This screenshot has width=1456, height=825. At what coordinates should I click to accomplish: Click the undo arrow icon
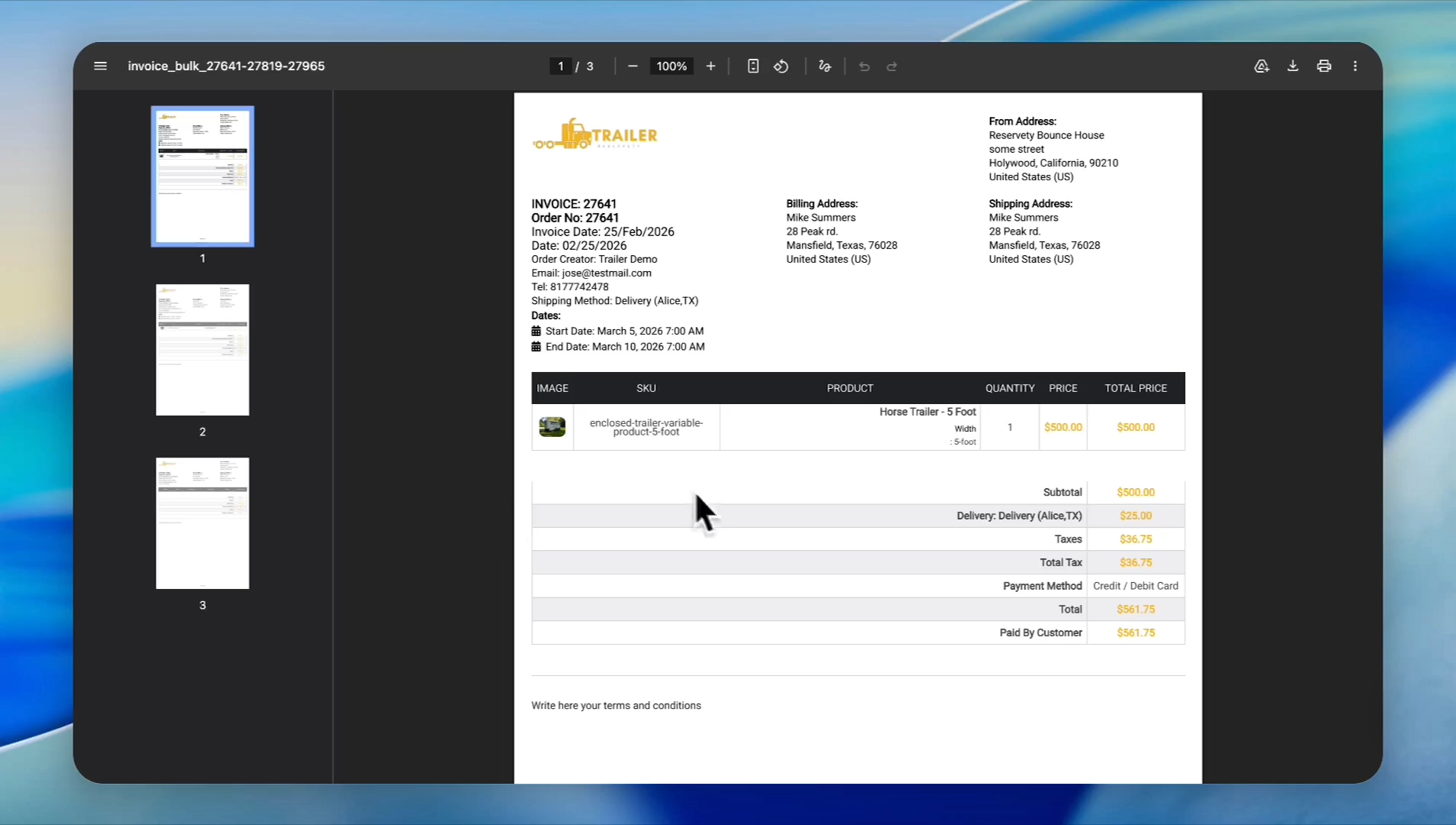click(x=864, y=66)
